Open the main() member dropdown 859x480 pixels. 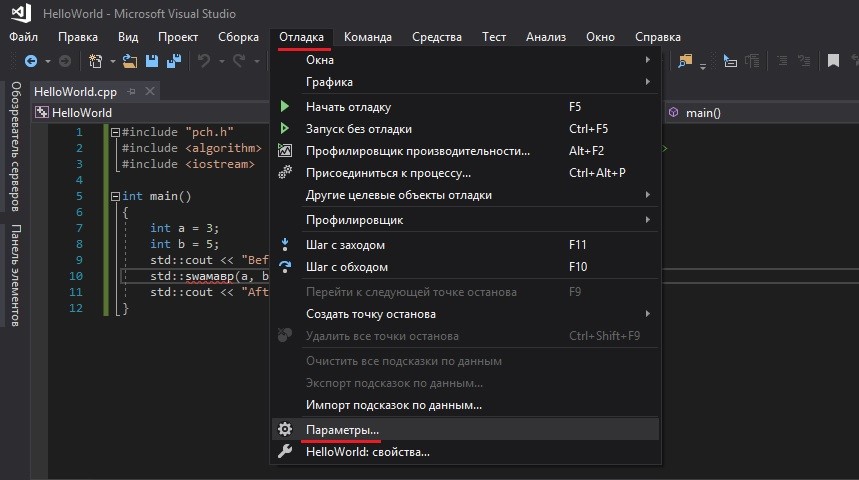click(760, 113)
